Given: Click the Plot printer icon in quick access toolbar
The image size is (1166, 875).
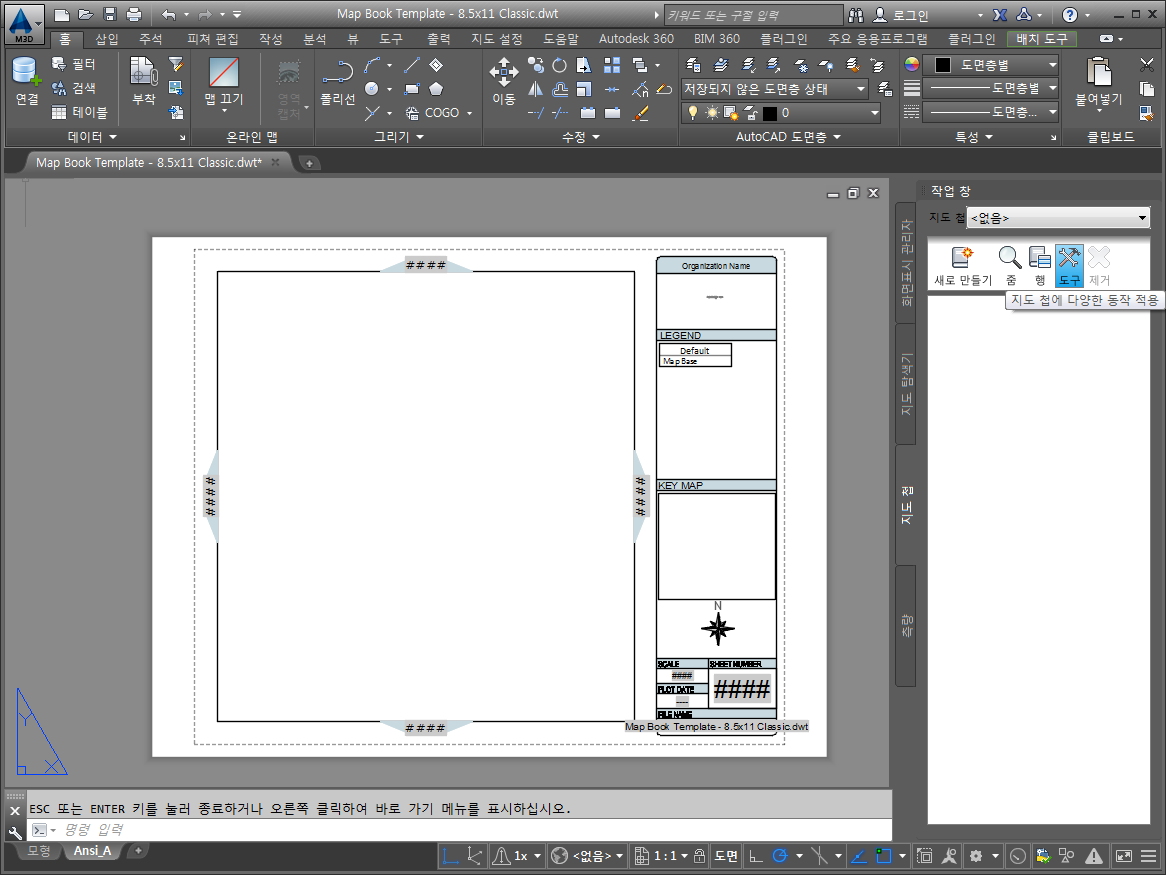Looking at the screenshot, I should point(134,15).
